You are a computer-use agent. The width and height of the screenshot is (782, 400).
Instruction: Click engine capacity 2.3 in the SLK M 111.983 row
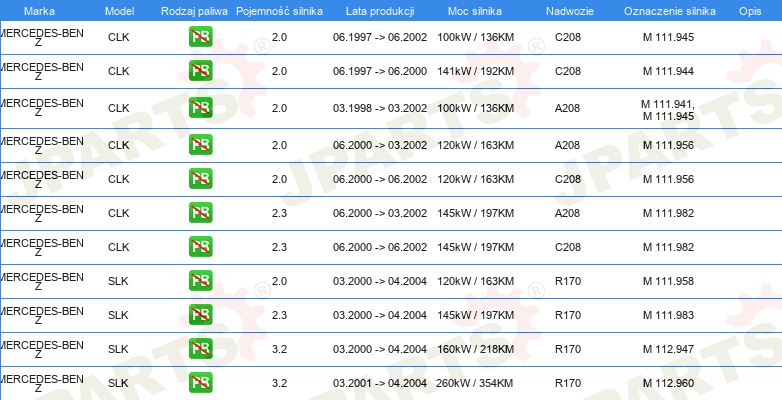[x=279, y=315]
